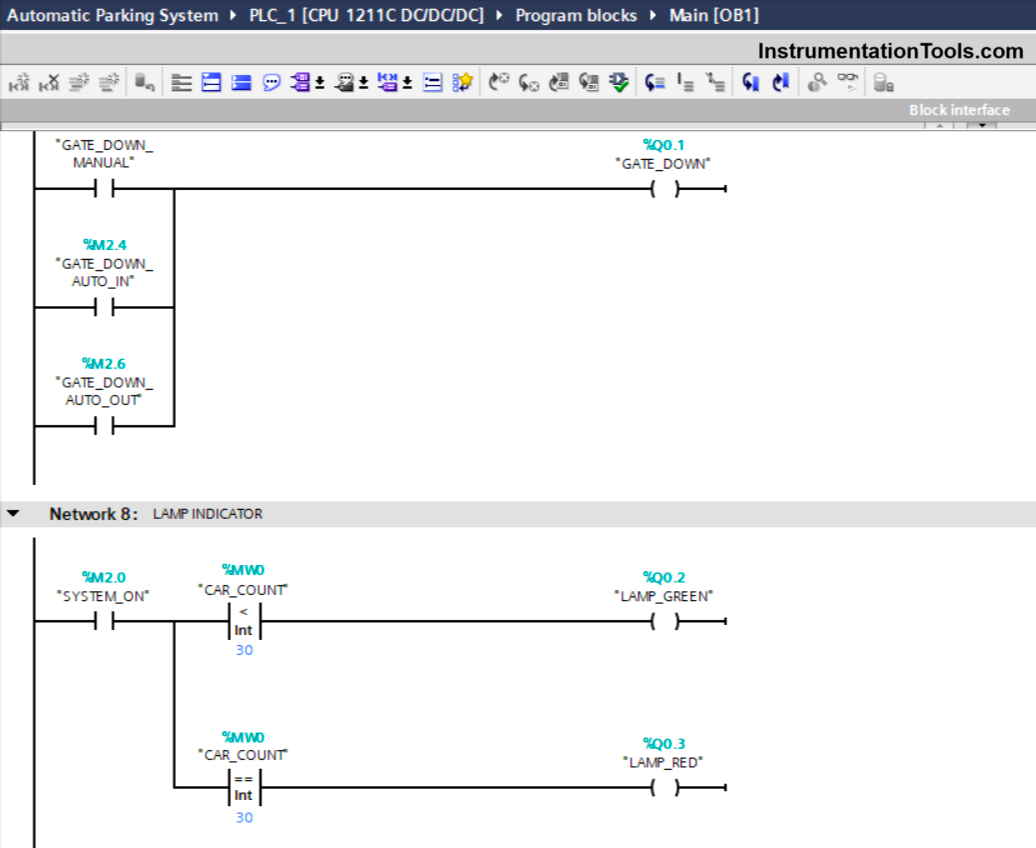This screenshot has width=1036, height=848.
Task: Select the LAMP_GREEN output coil
Action: click(665, 621)
